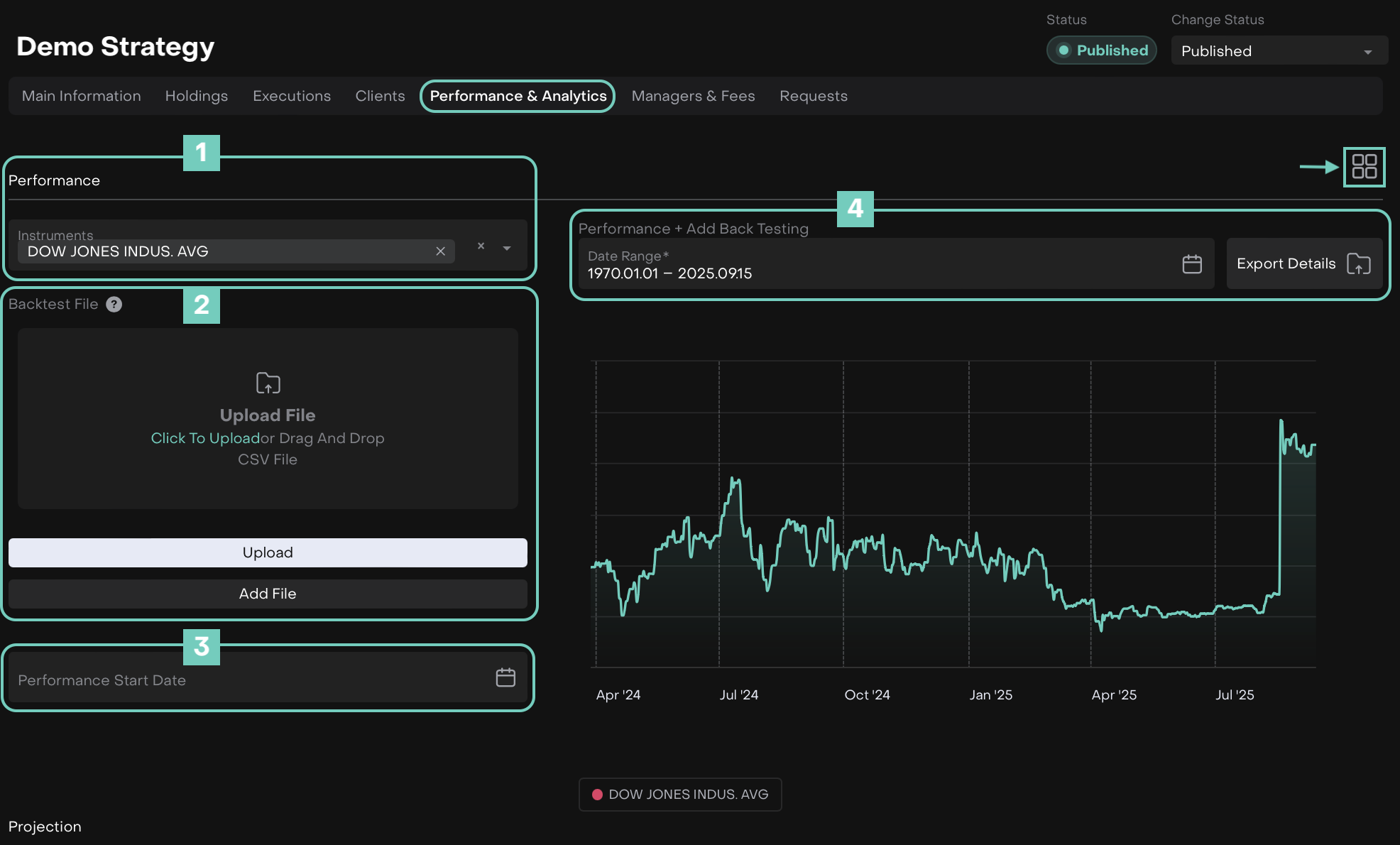Click the Published status badge
The image size is (1400, 845).
[1101, 50]
